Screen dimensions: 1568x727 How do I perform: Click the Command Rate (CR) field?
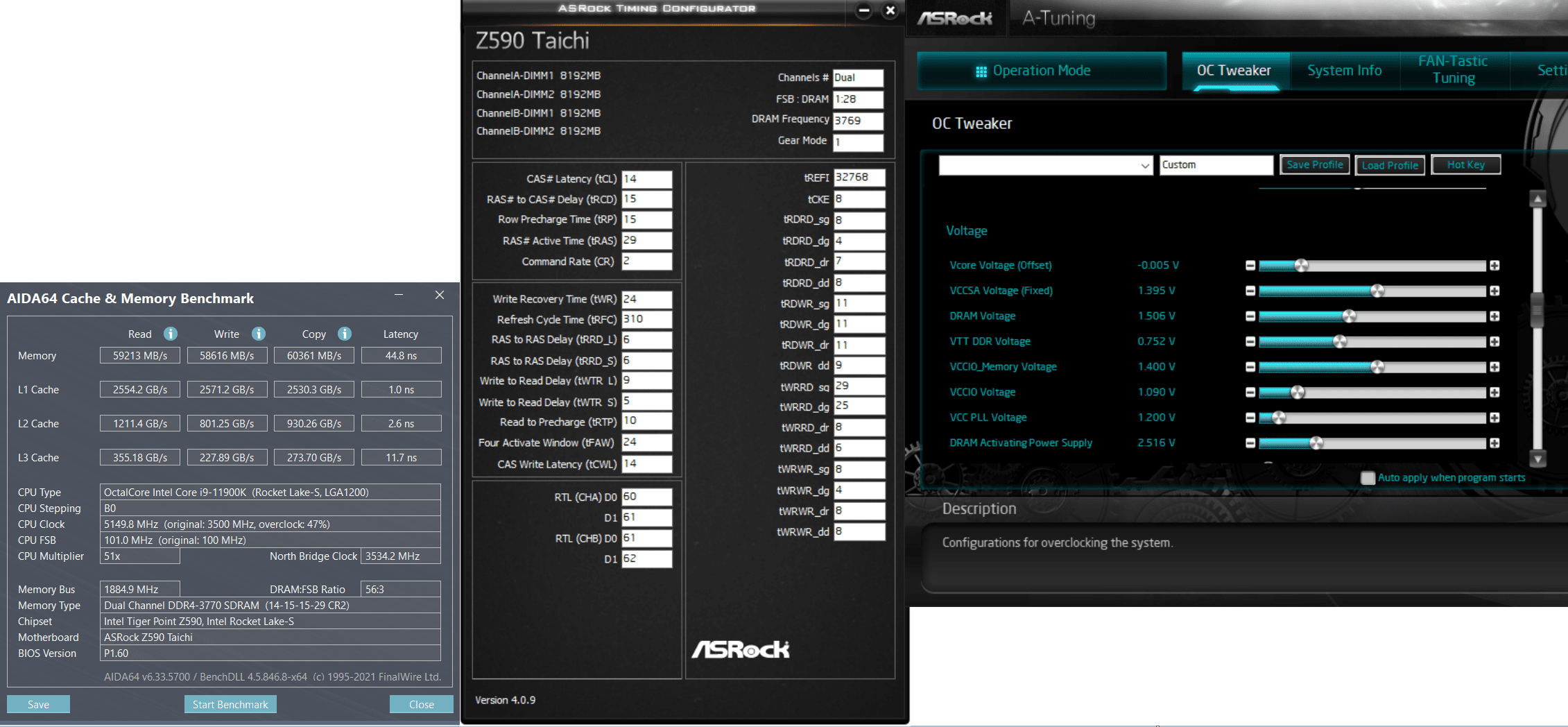click(646, 262)
